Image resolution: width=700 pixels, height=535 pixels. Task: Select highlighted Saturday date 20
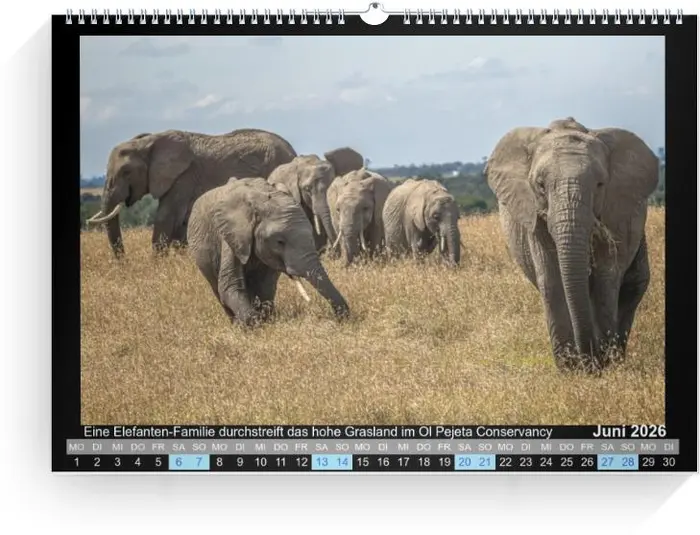[464, 462]
